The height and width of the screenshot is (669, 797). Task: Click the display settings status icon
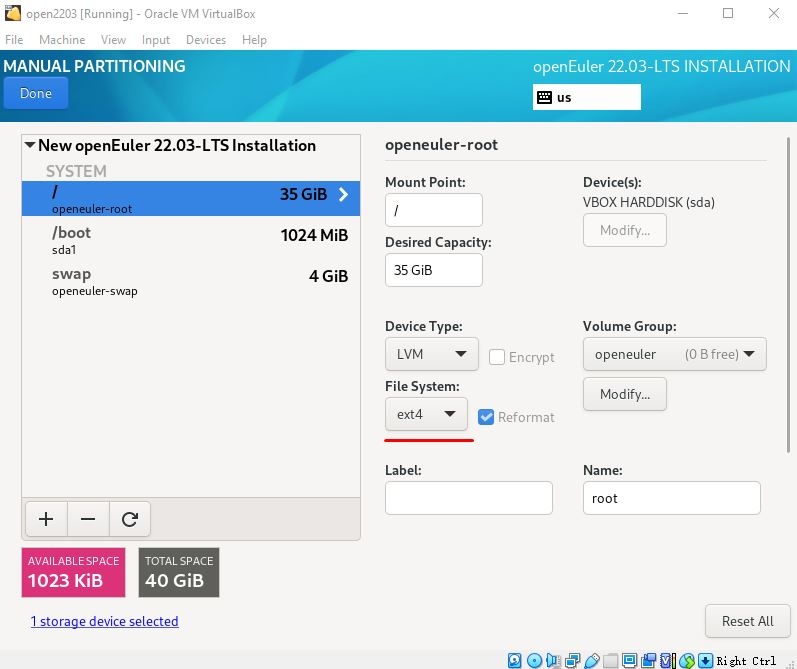[629, 660]
